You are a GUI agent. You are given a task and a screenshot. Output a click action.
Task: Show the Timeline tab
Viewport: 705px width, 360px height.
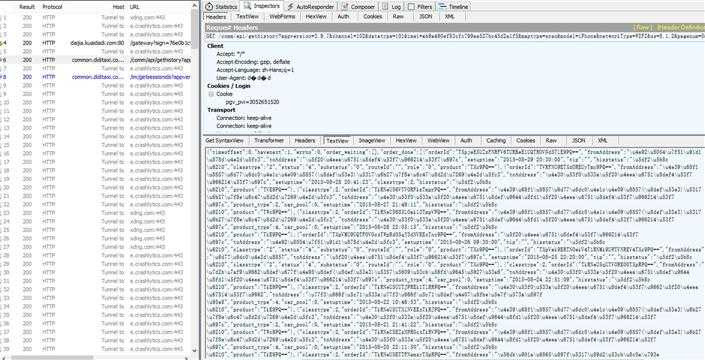pos(454,7)
